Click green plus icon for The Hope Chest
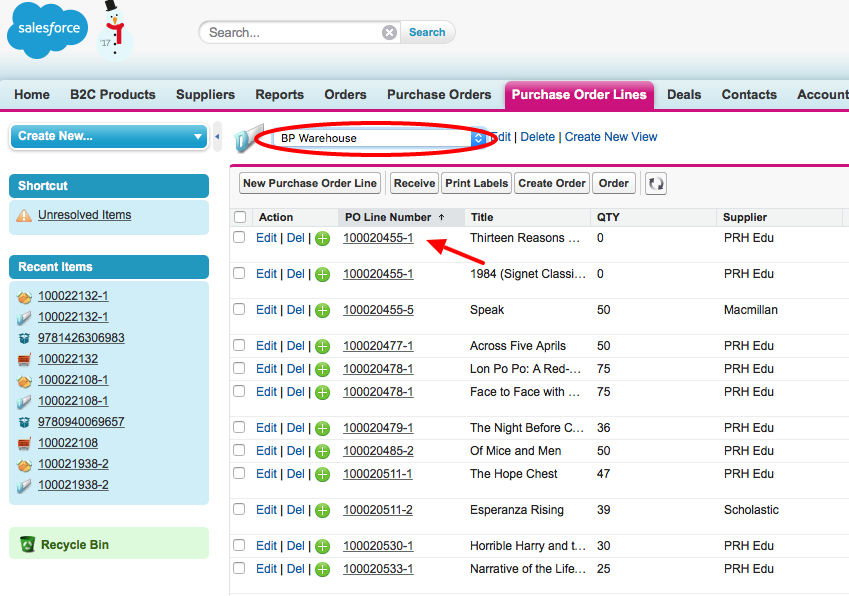849x596 pixels. [x=323, y=475]
